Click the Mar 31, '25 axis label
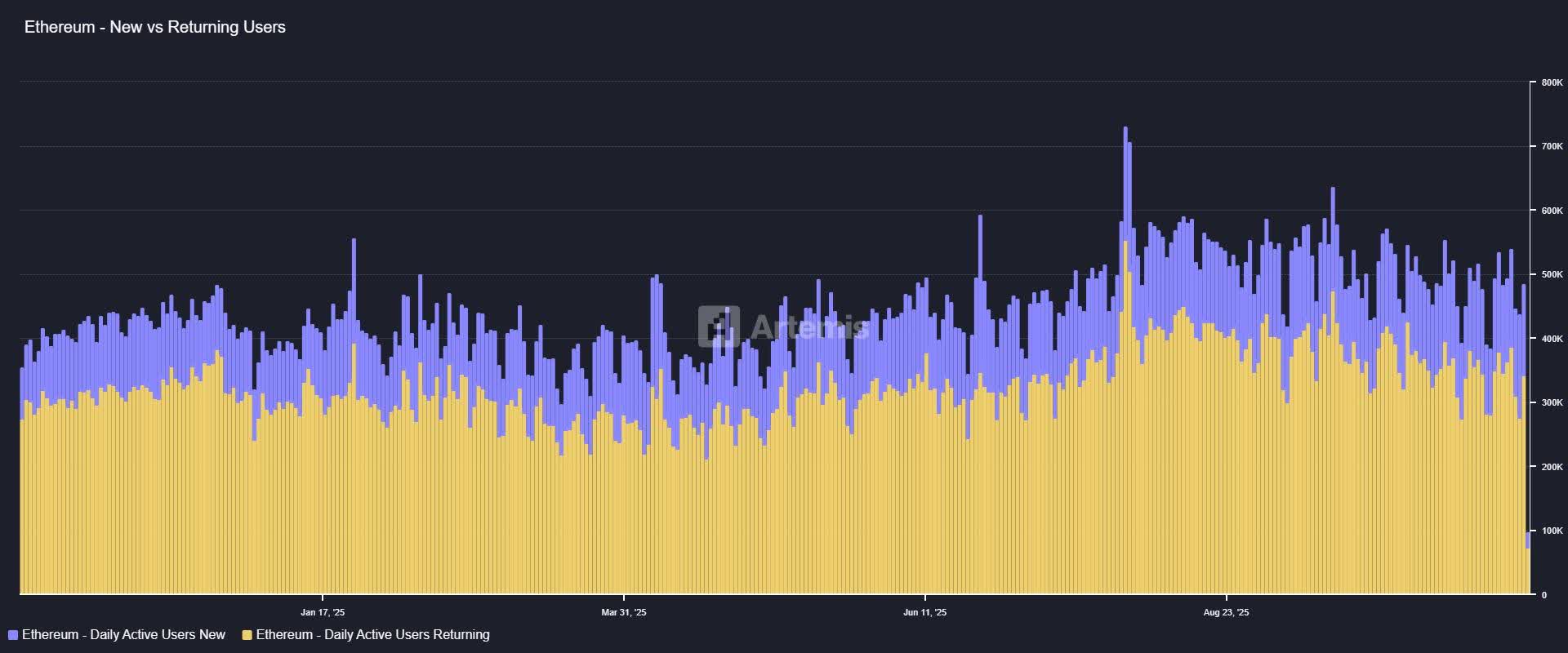The width and height of the screenshot is (1568, 653). 624,612
